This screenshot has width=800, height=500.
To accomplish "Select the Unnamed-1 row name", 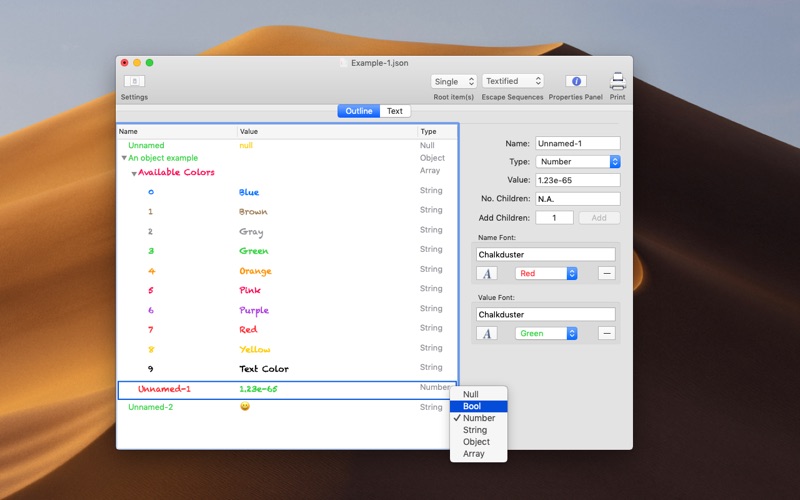I will [x=164, y=389].
